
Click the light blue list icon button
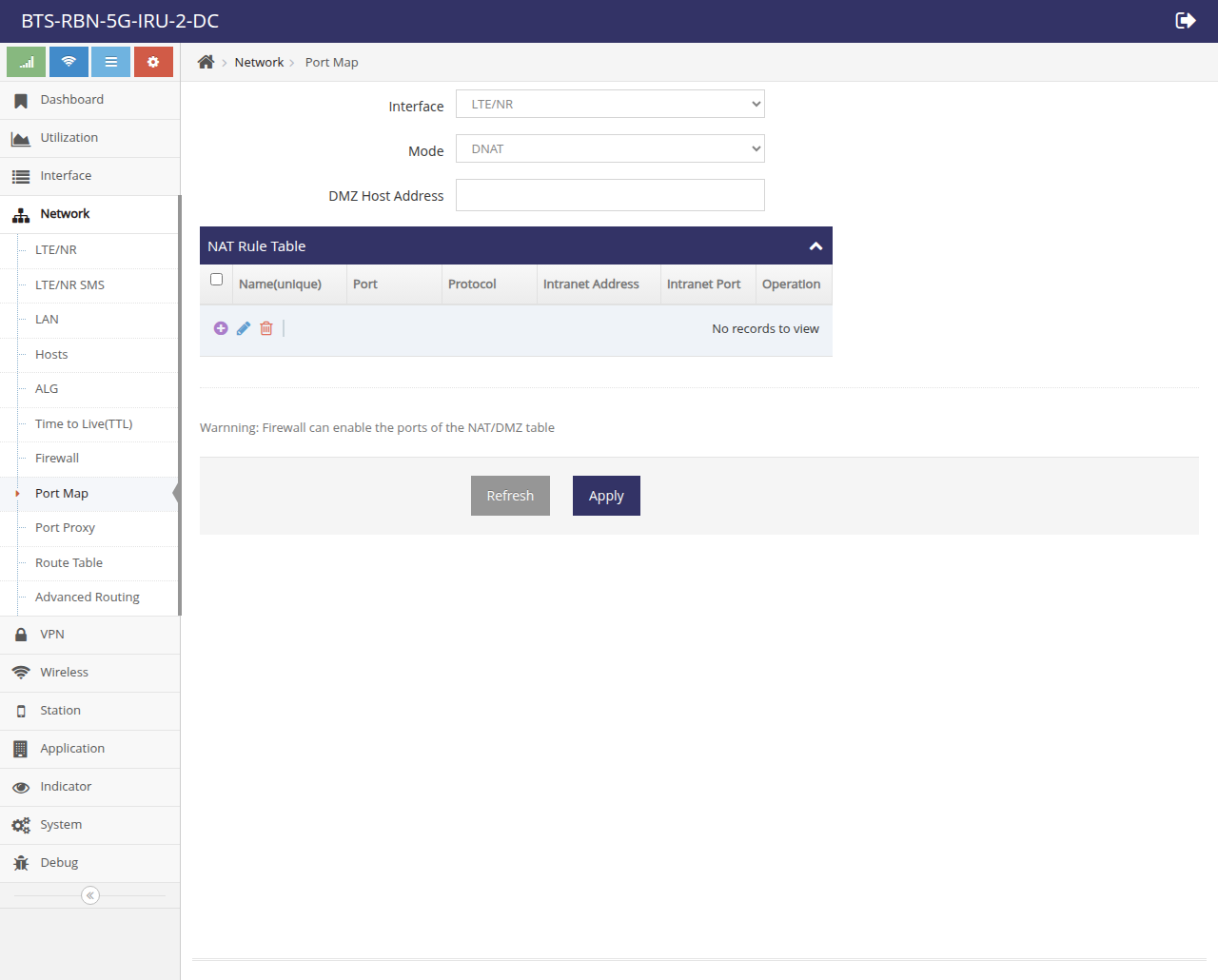point(110,62)
